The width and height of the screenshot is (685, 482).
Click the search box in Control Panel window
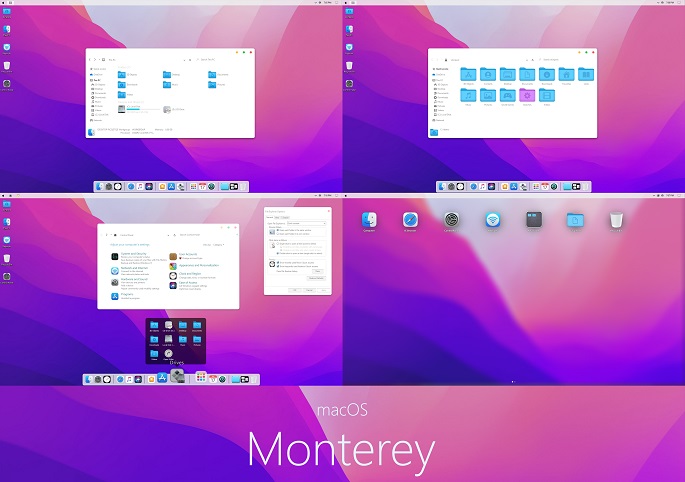tap(208, 235)
